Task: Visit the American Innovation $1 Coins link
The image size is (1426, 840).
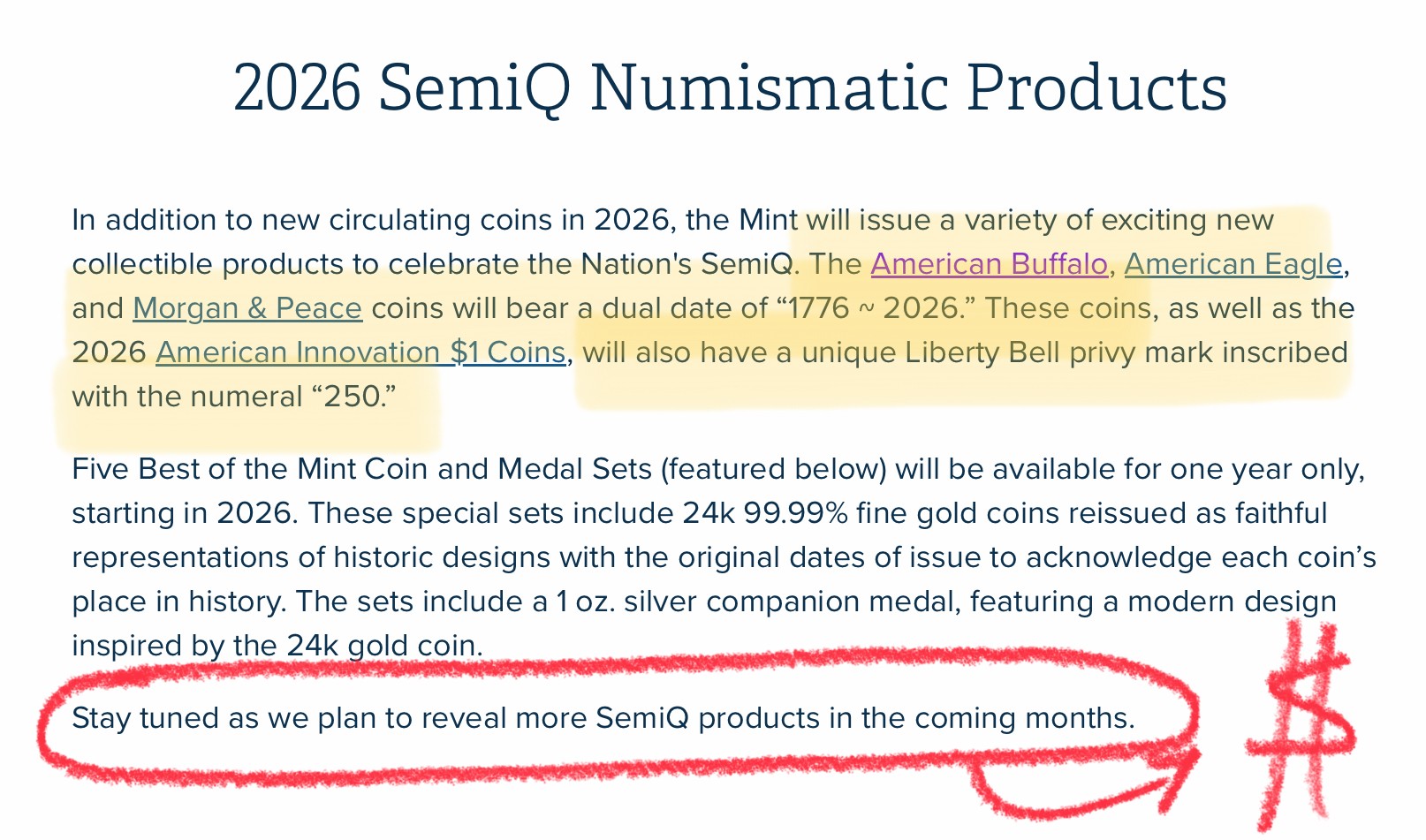Action: click(360, 352)
